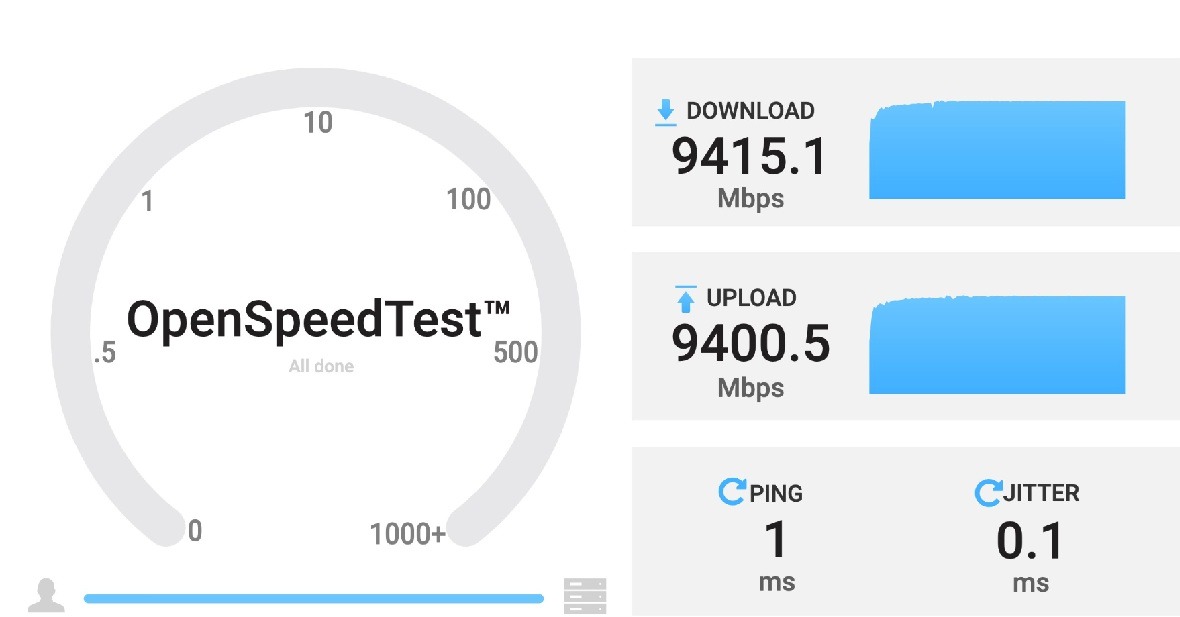Click the blue progress bar
This screenshot has width=1180, height=617.
[x=314, y=598]
